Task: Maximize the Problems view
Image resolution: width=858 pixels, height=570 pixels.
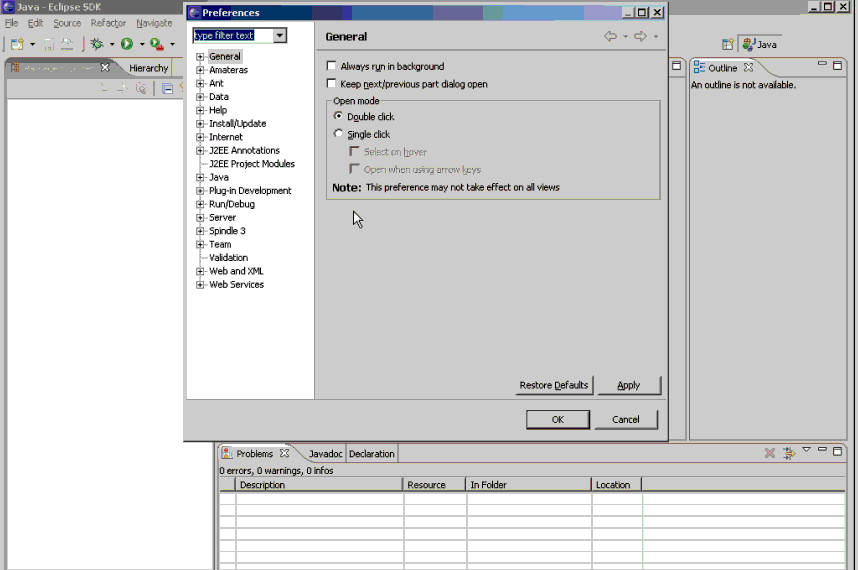Action: click(837, 451)
